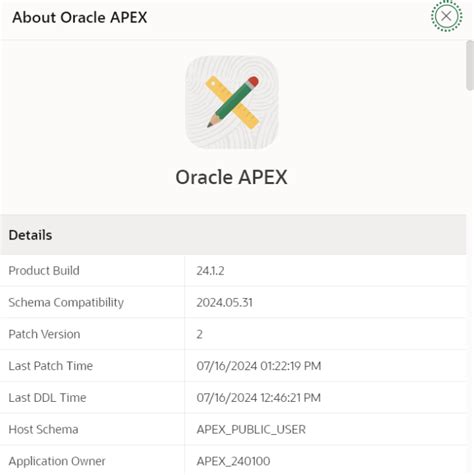This screenshot has width=474, height=475.
Task: Select the value "APEX_240100"
Action: point(233,461)
